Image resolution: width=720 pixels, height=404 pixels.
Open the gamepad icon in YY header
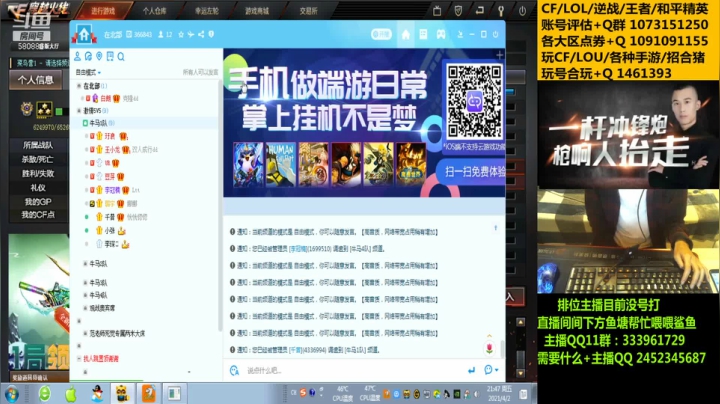tap(441, 34)
